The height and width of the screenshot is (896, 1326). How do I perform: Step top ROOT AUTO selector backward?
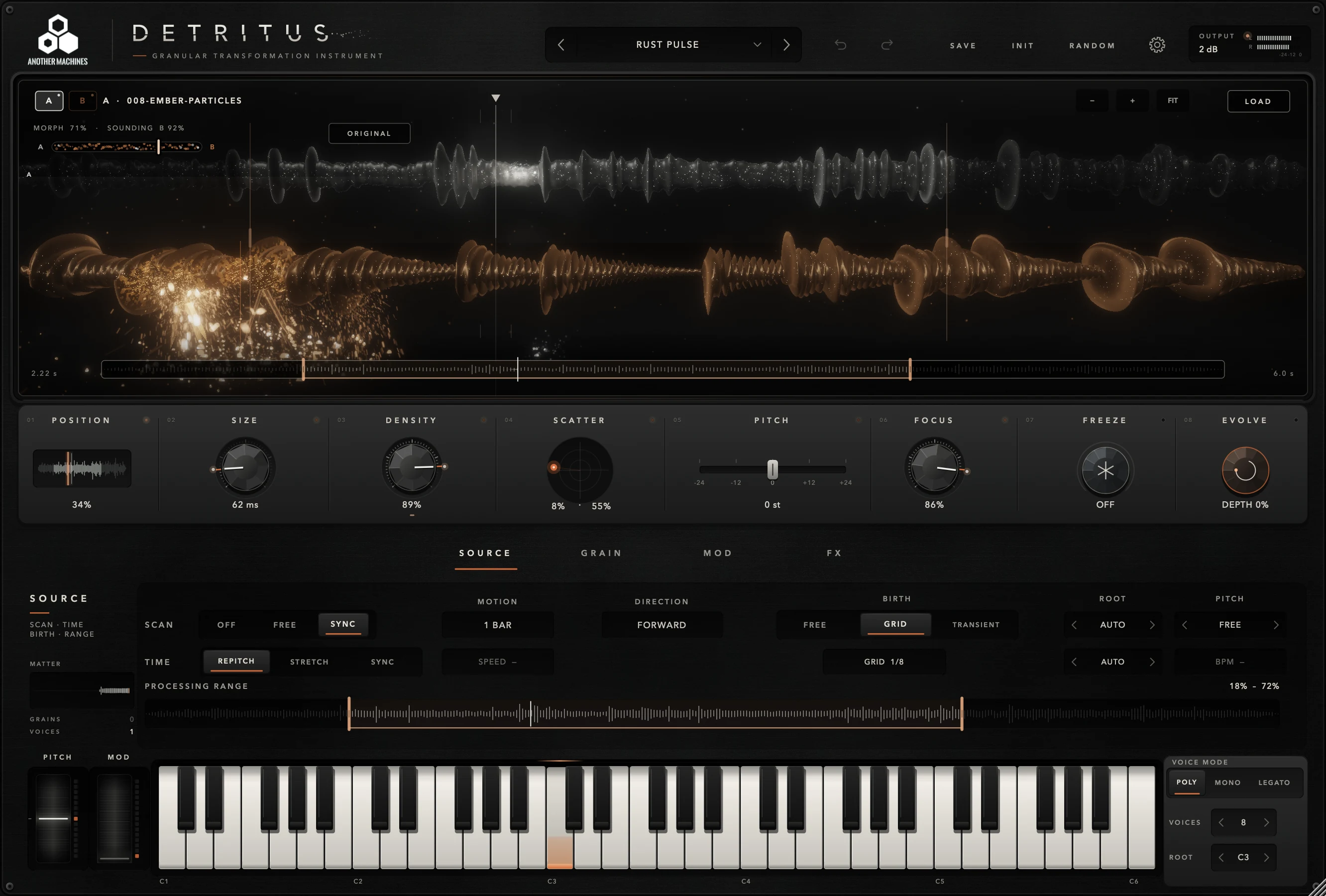tap(1074, 625)
